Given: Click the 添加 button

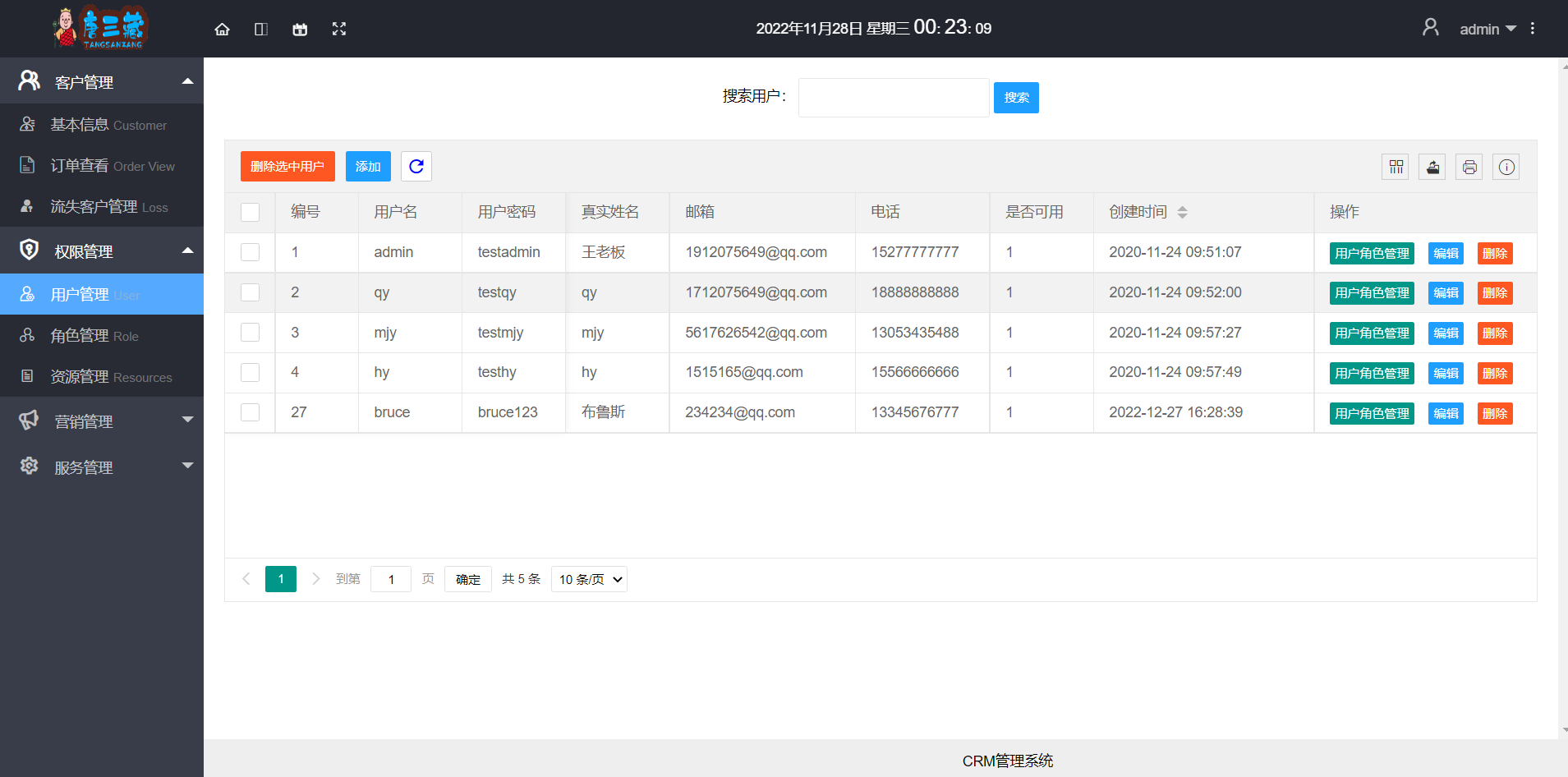Looking at the screenshot, I should point(368,166).
